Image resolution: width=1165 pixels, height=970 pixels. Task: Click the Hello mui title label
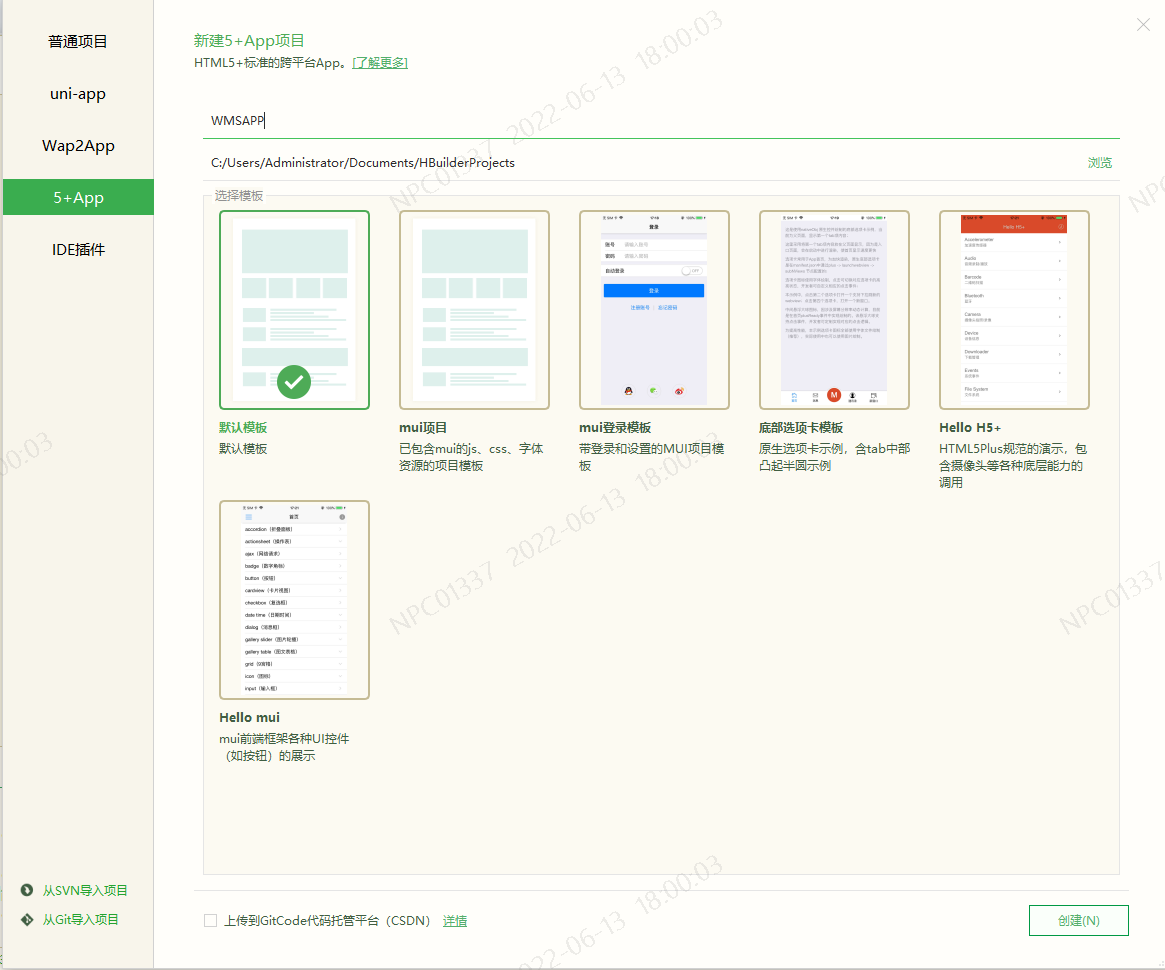pyautogui.click(x=250, y=717)
